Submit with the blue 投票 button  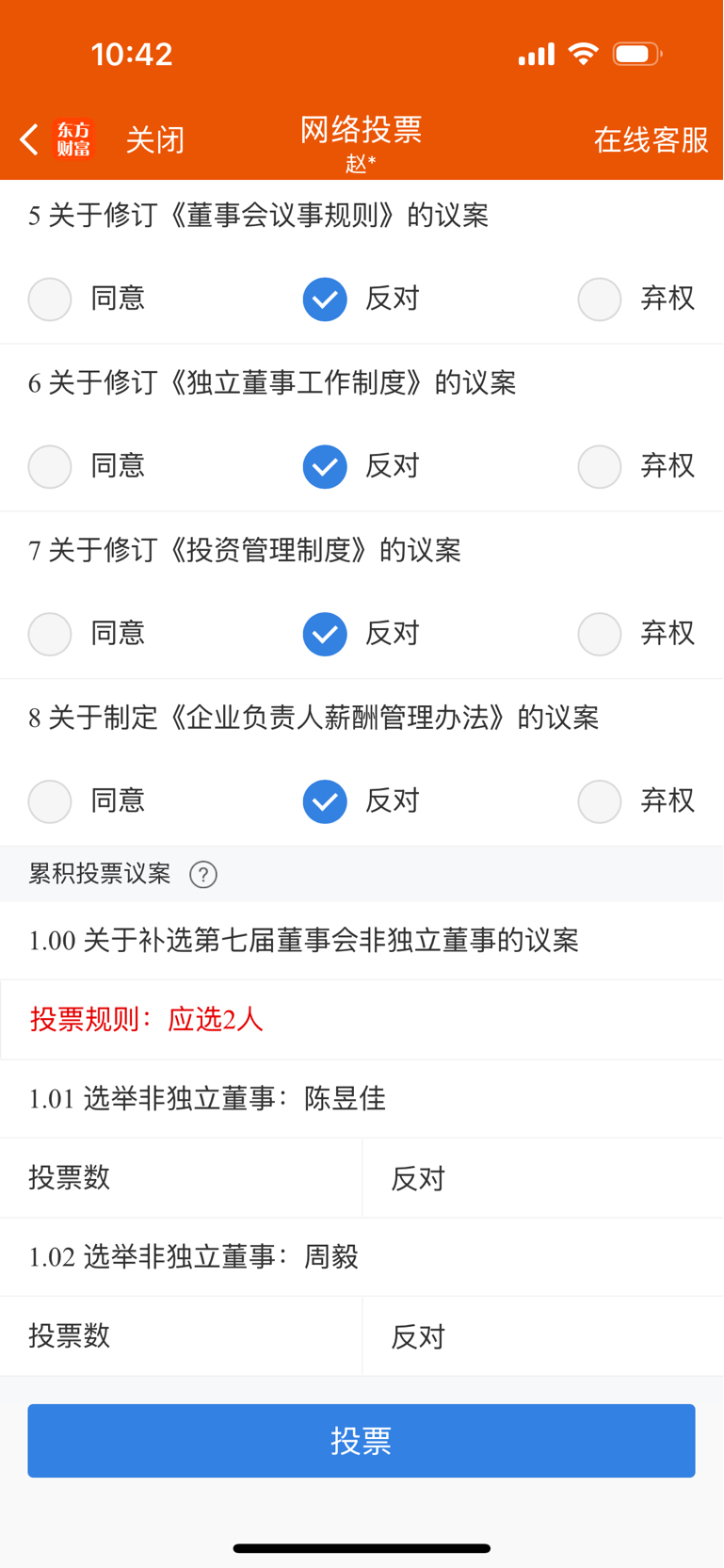click(362, 1441)
